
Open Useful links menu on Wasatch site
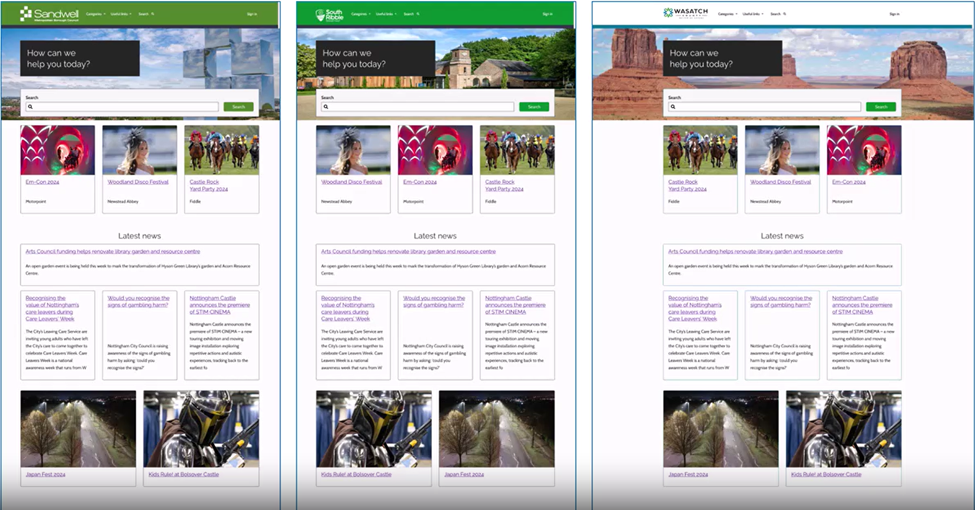(752, 14)
